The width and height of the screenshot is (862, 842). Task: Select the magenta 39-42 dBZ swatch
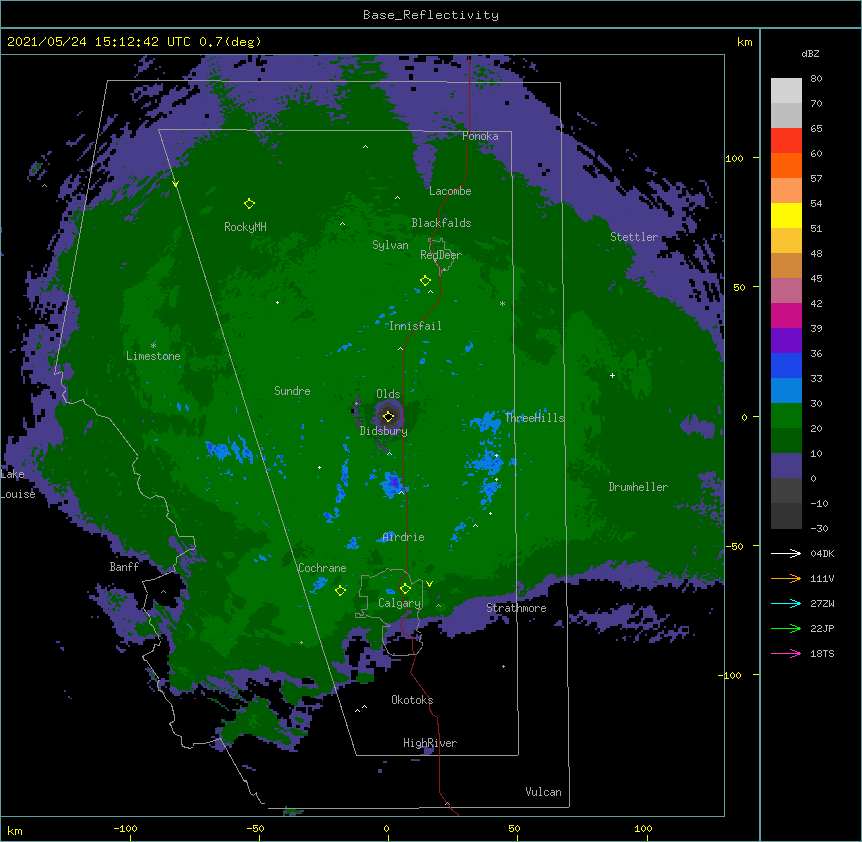pos(786,315)
